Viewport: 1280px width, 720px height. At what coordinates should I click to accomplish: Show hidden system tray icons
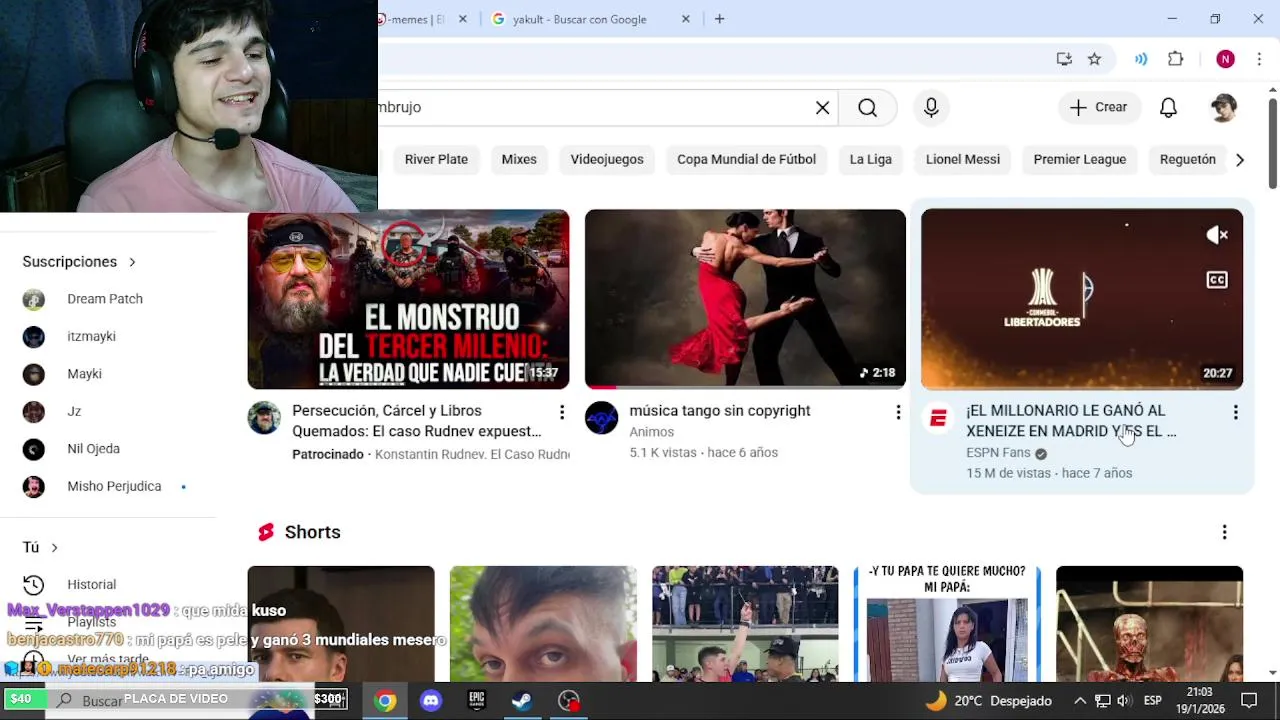click(1080, 701)
